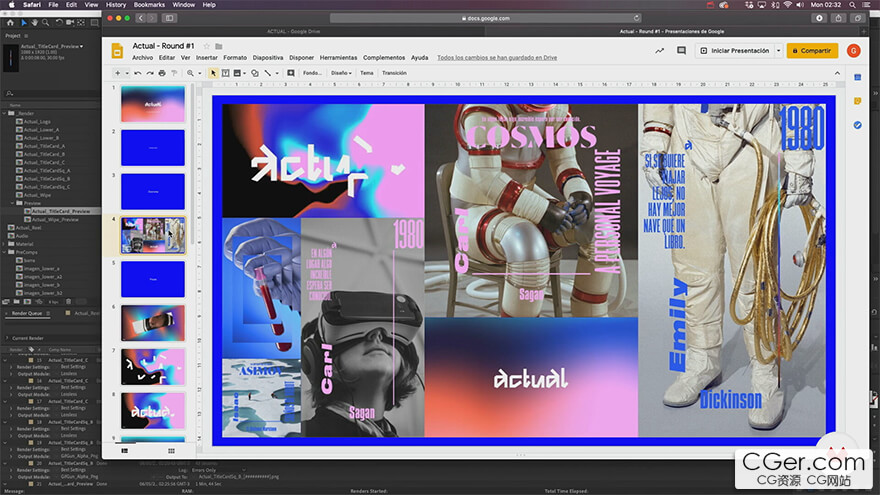Open the Tasks side panel icon

pyautogui.click(x=858, y=125)
